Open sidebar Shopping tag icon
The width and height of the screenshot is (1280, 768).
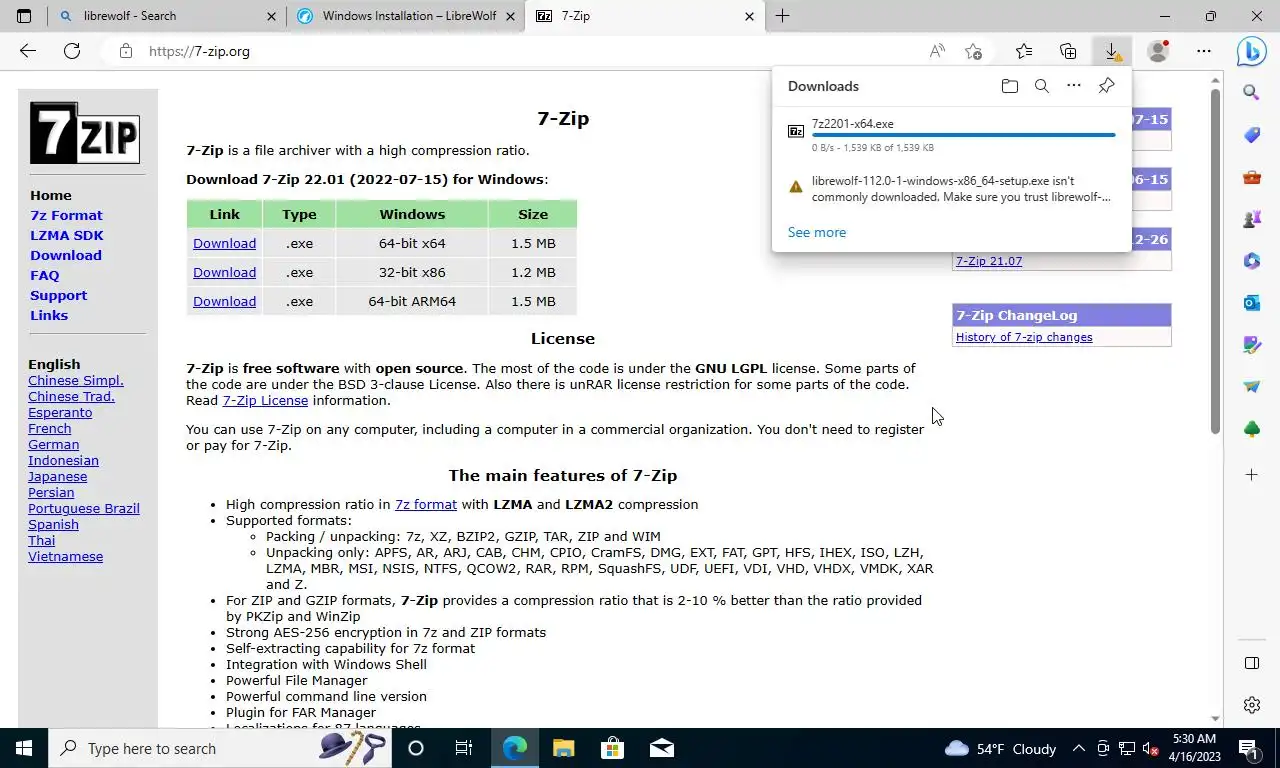pos(1252,135)
